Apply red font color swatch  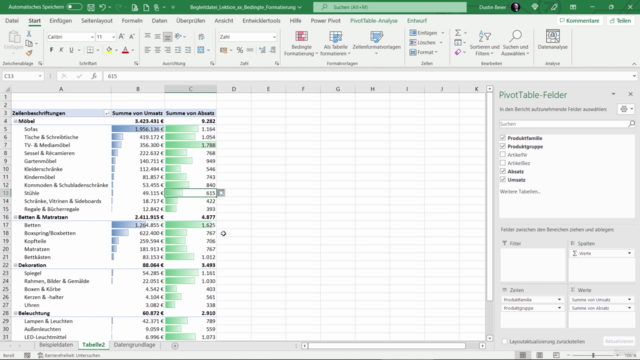pos(125,50)
